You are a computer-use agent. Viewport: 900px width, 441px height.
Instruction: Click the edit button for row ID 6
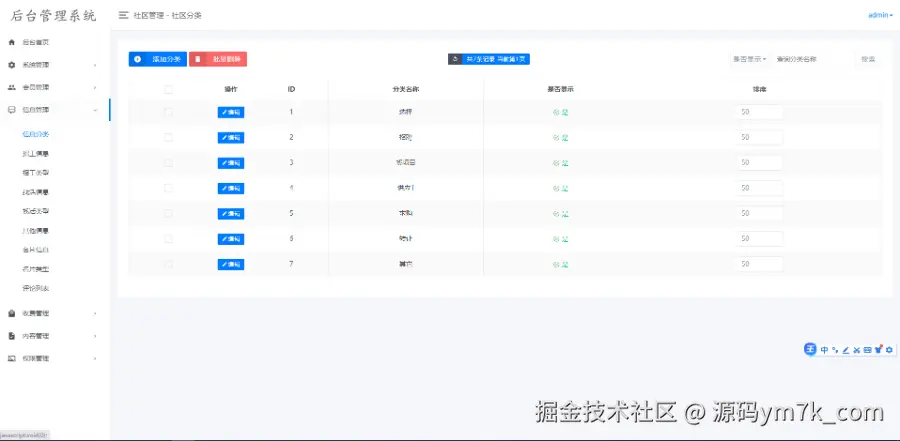point(231,239)
